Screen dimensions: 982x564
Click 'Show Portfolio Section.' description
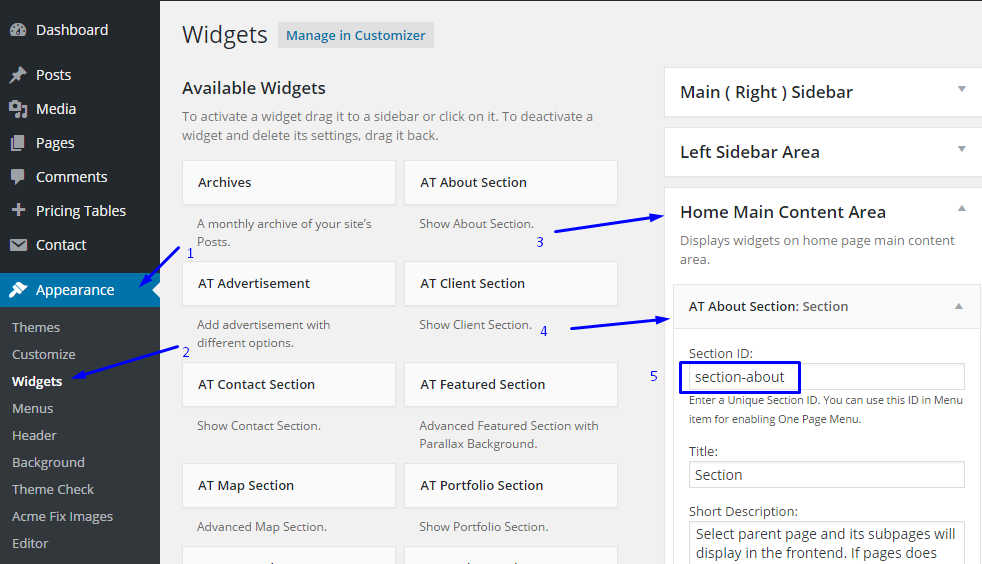tap(483, 526)
